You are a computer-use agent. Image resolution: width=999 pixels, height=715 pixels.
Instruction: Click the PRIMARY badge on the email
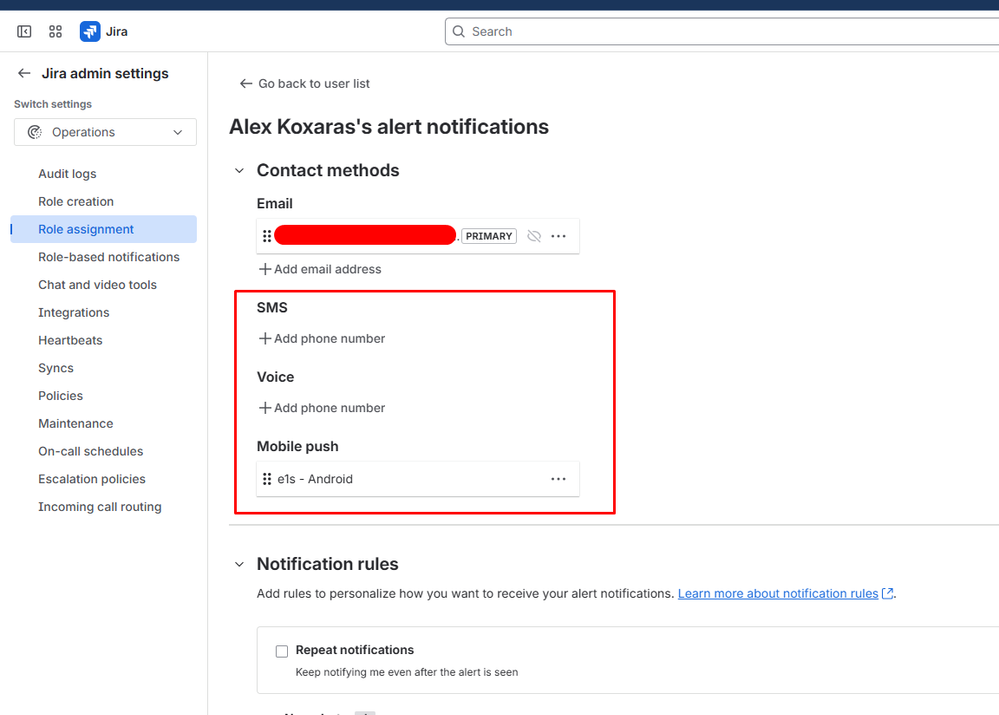click(x=489, y=236)
